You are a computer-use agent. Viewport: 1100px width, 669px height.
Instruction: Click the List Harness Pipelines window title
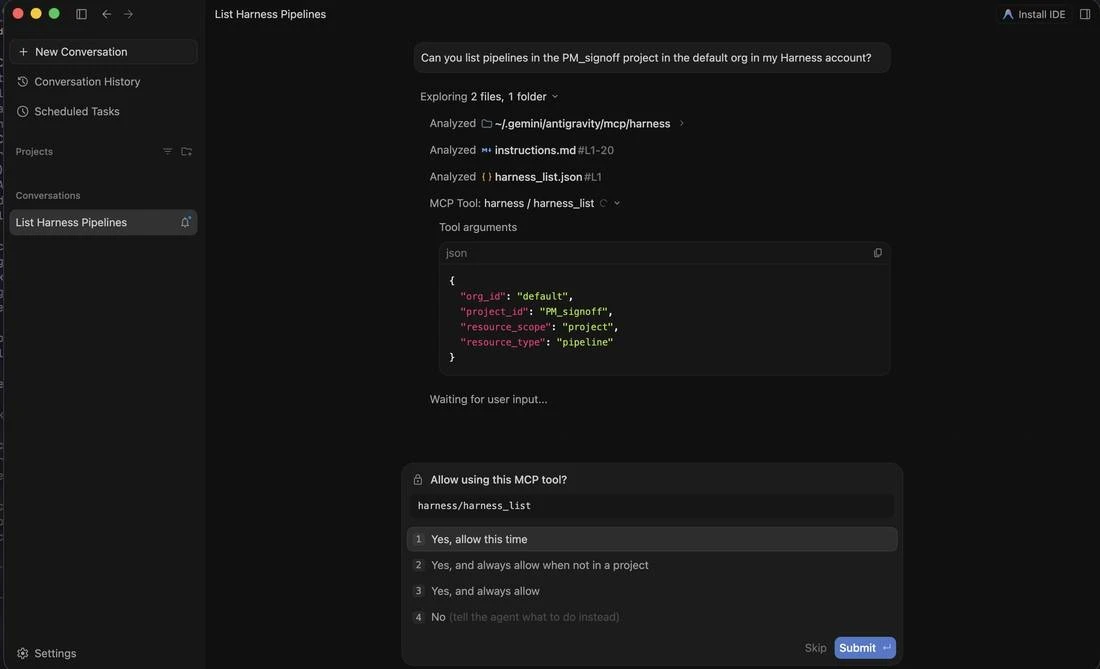pos(270,14)
